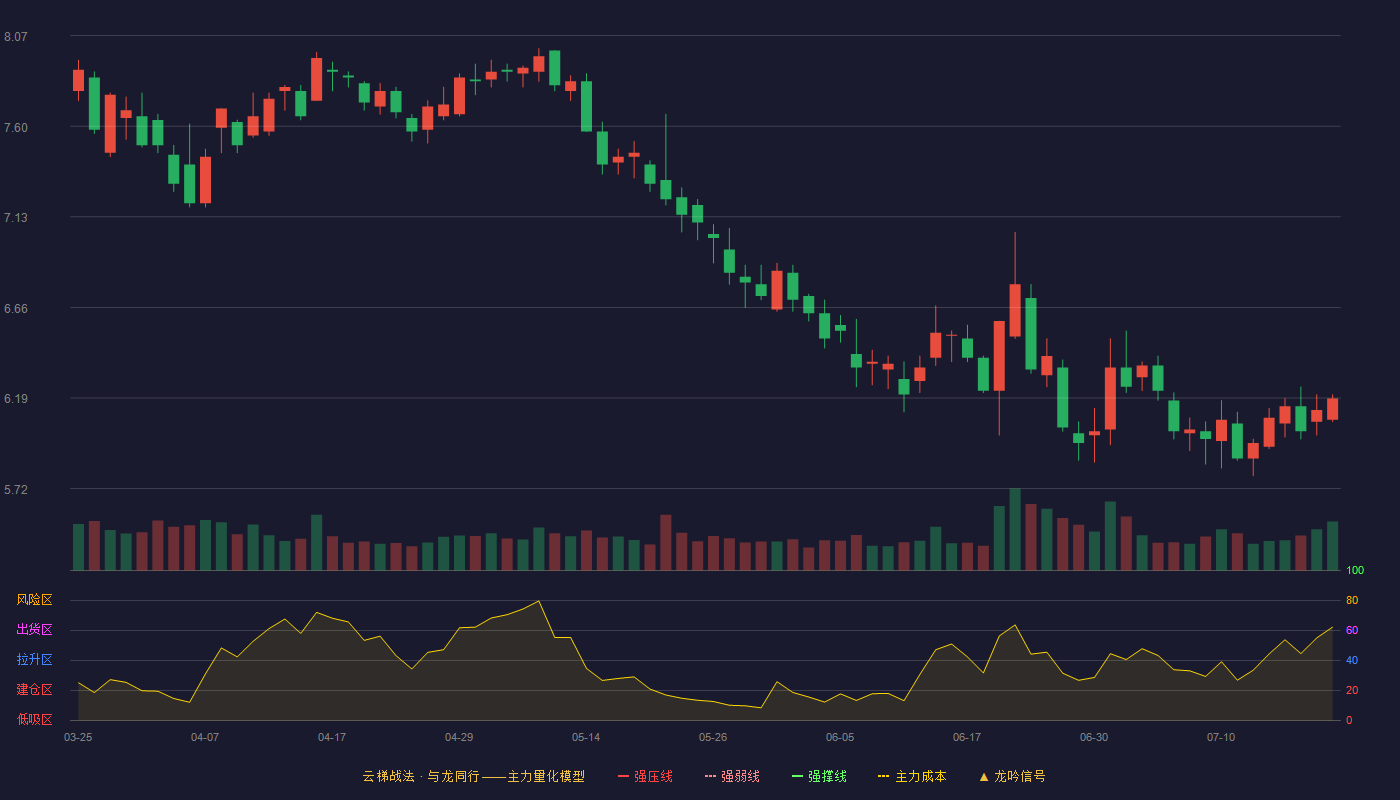Click the 04-17 date label

(x=332, y=737)
